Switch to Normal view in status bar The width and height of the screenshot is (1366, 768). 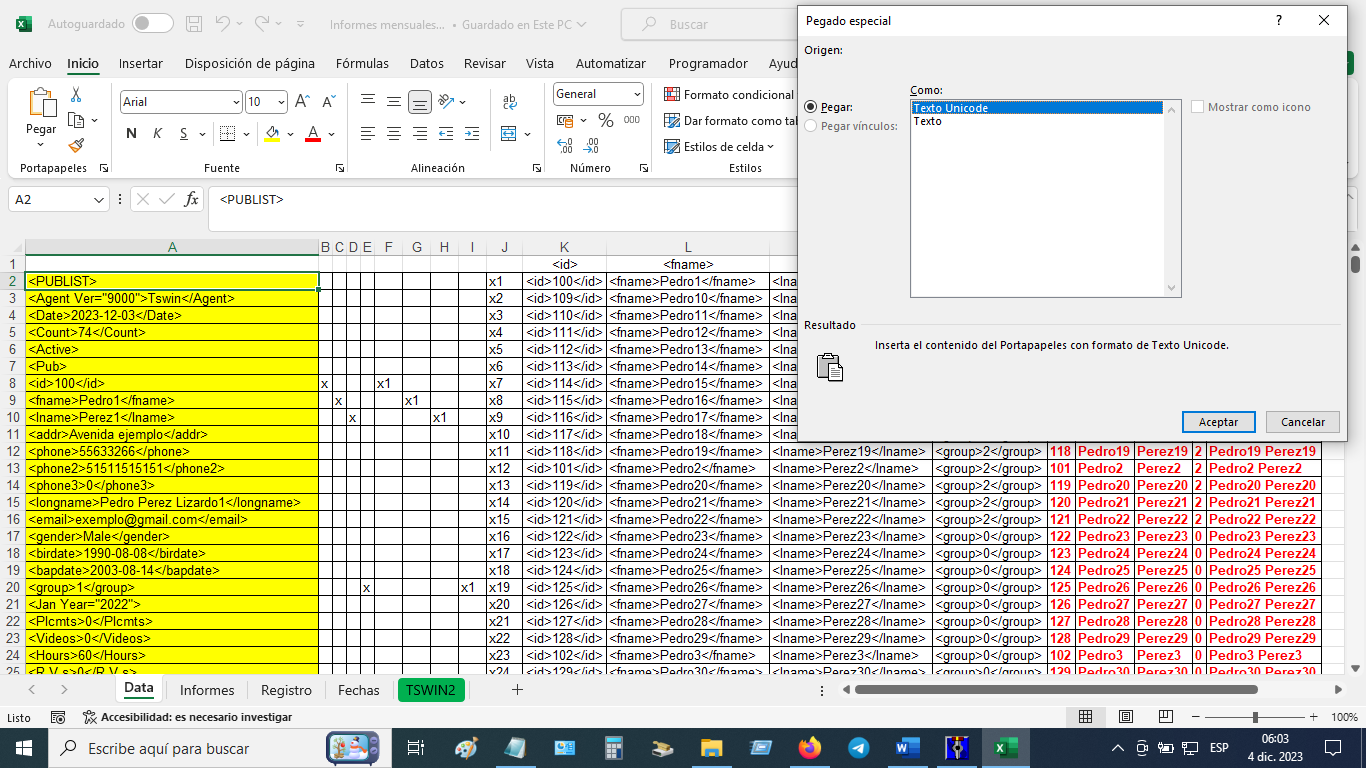coord(1085,717)
